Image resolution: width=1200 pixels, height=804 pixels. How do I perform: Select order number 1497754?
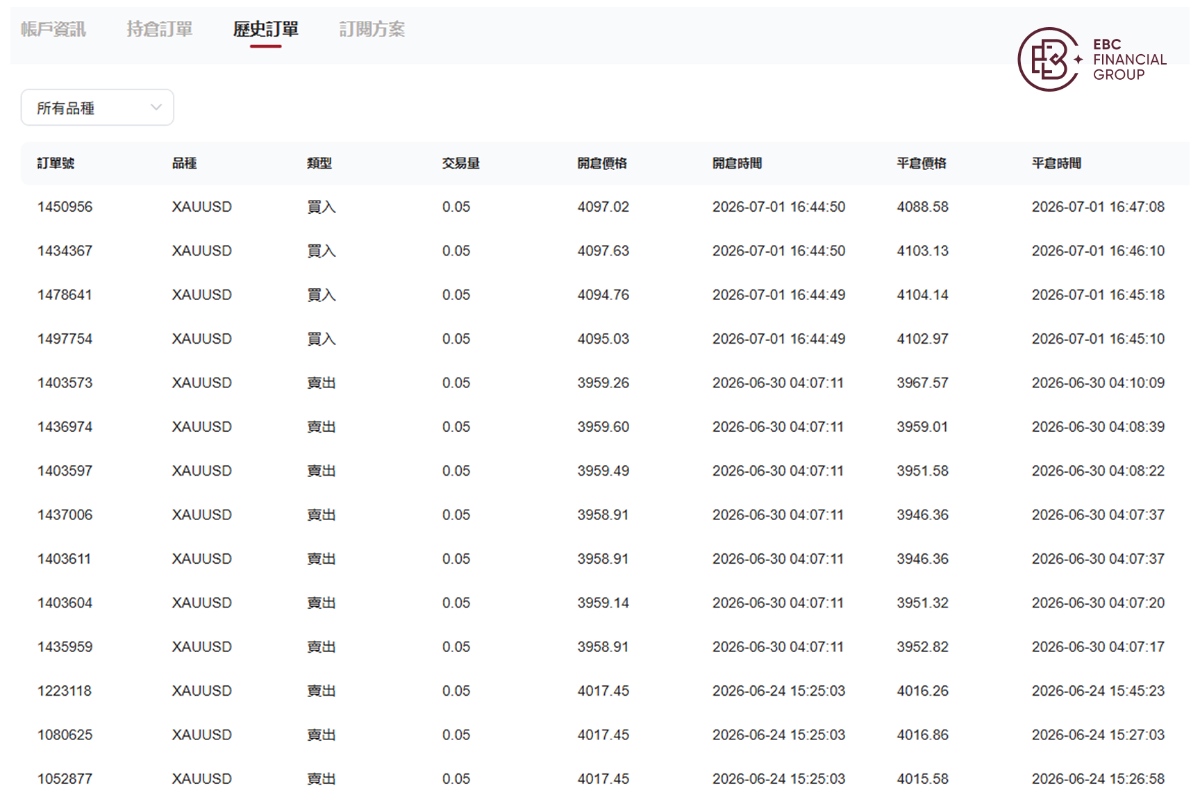click(65, 339)
